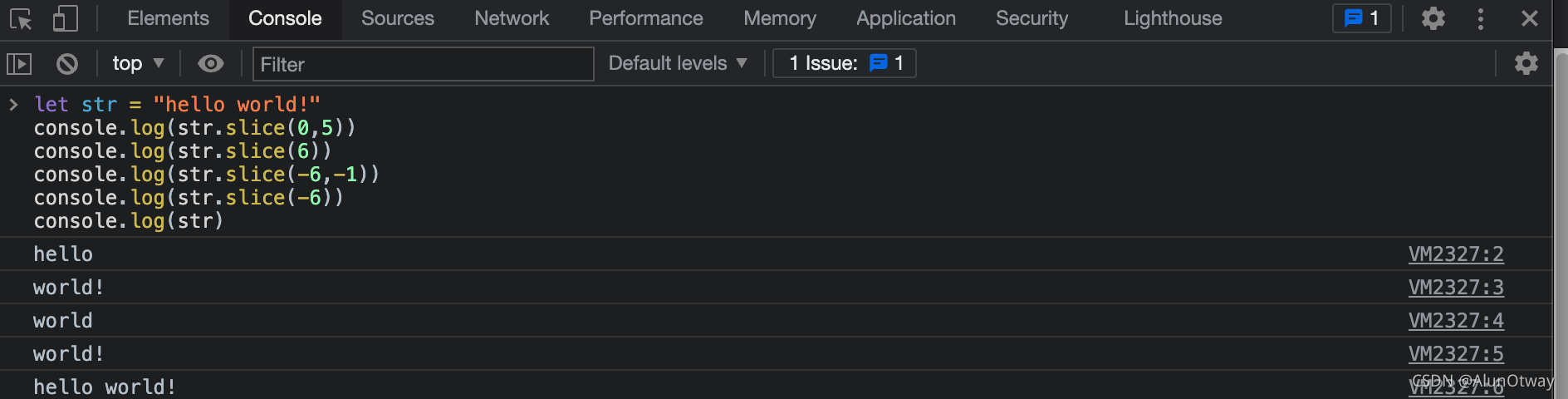Follow the VM2327:4 source link

click(1456, 320)
